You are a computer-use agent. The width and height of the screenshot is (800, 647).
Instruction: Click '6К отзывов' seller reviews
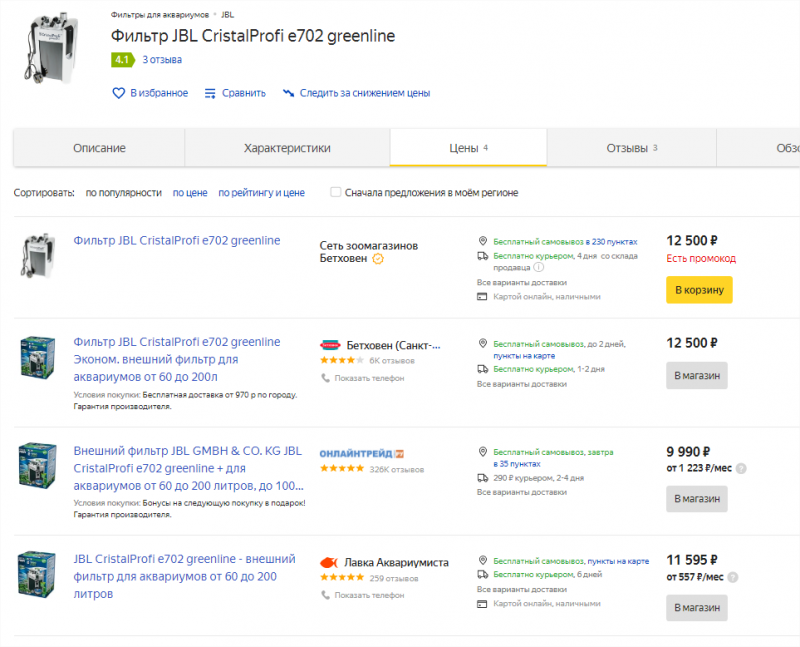[392, 361]
